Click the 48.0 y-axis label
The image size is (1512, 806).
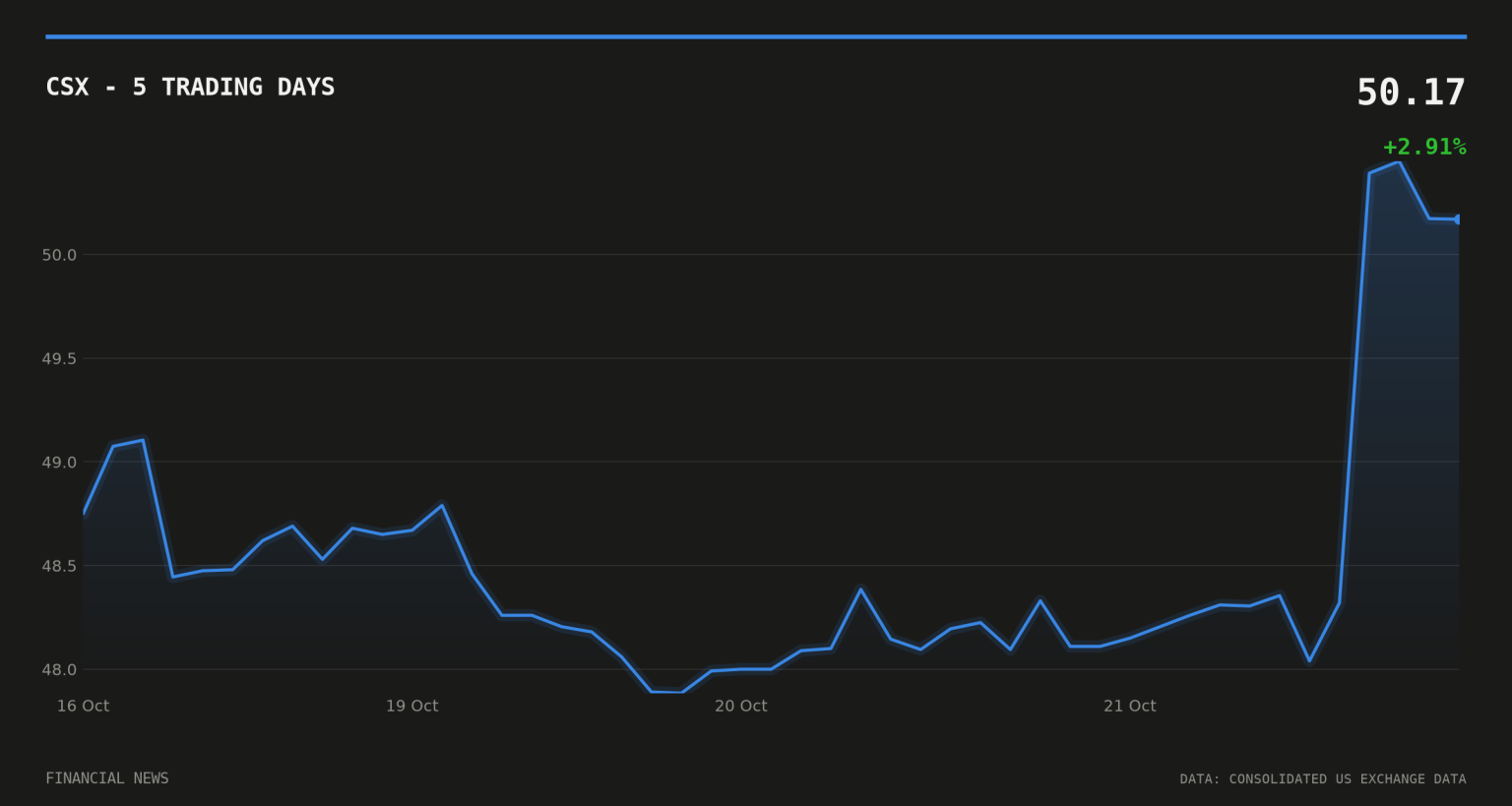coord(59,670)
